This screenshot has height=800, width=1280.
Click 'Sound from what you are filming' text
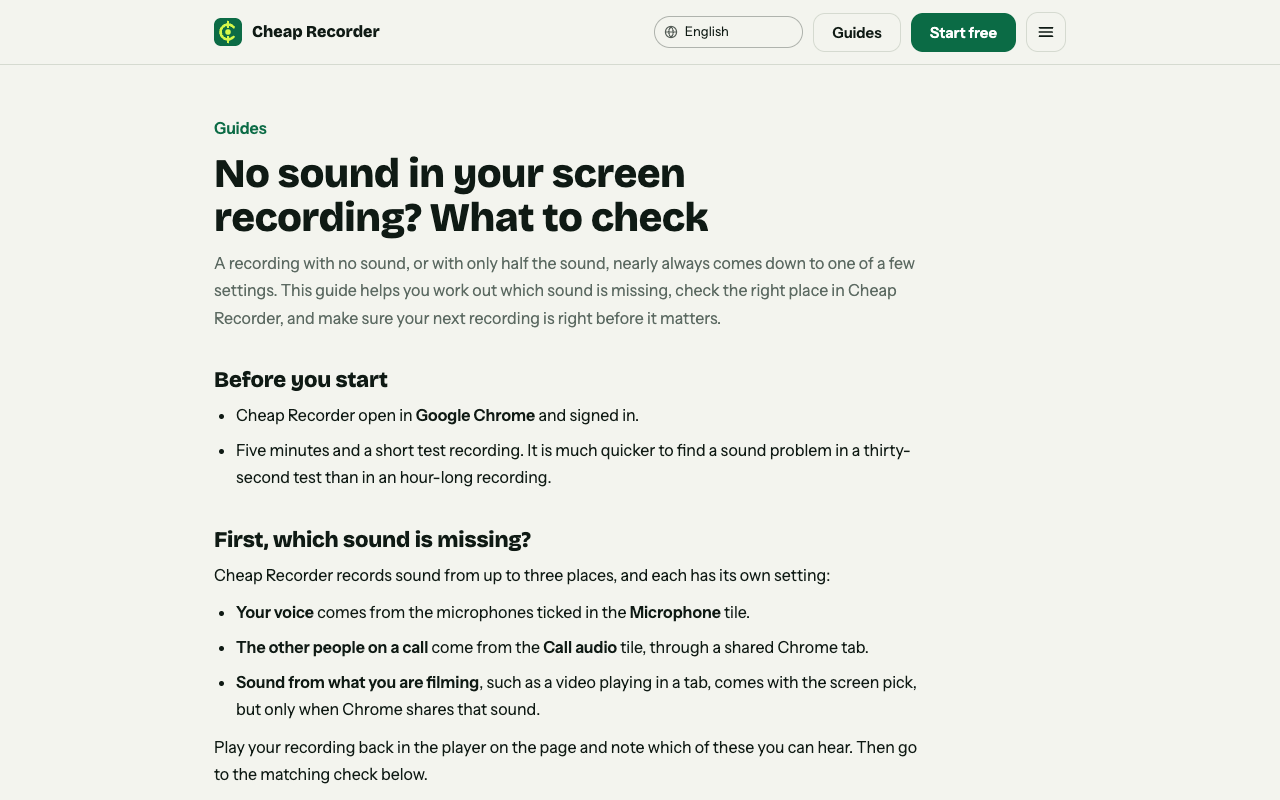coord(357,682)
